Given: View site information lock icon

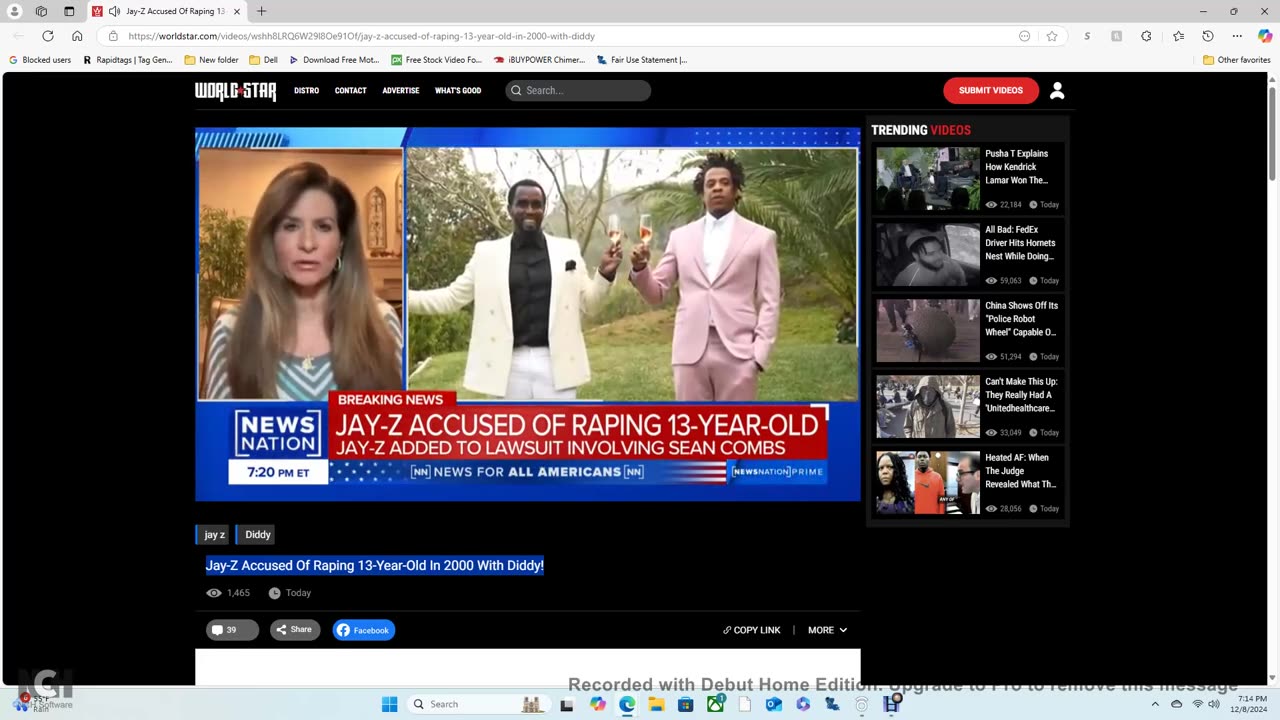Looking at the screenshot, I should [x=113, y=36].
